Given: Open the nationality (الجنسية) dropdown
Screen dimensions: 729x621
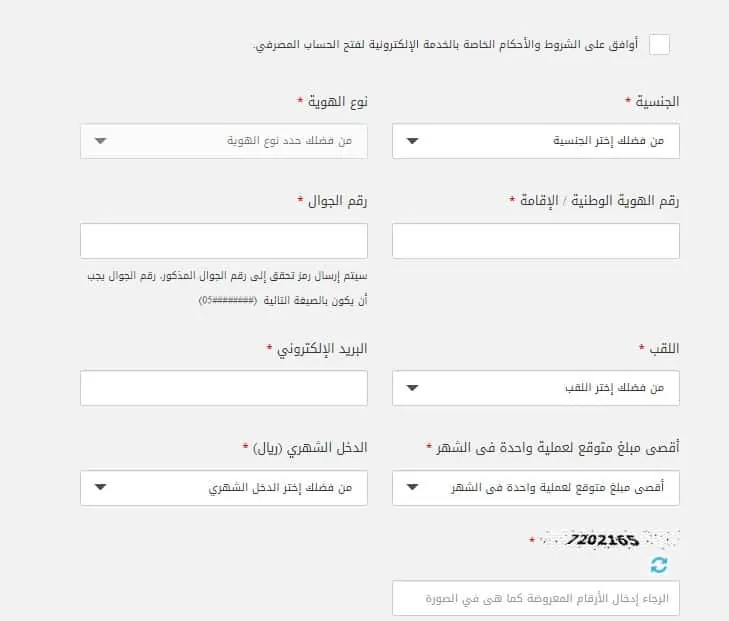Looking at the screenshot, I should [x=536, y=141].
